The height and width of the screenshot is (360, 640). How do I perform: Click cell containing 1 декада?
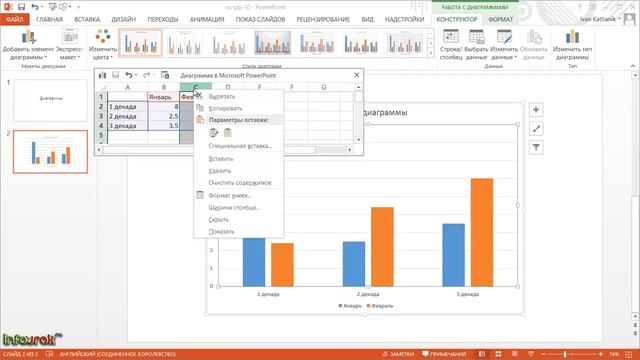(x=127, y=107)
